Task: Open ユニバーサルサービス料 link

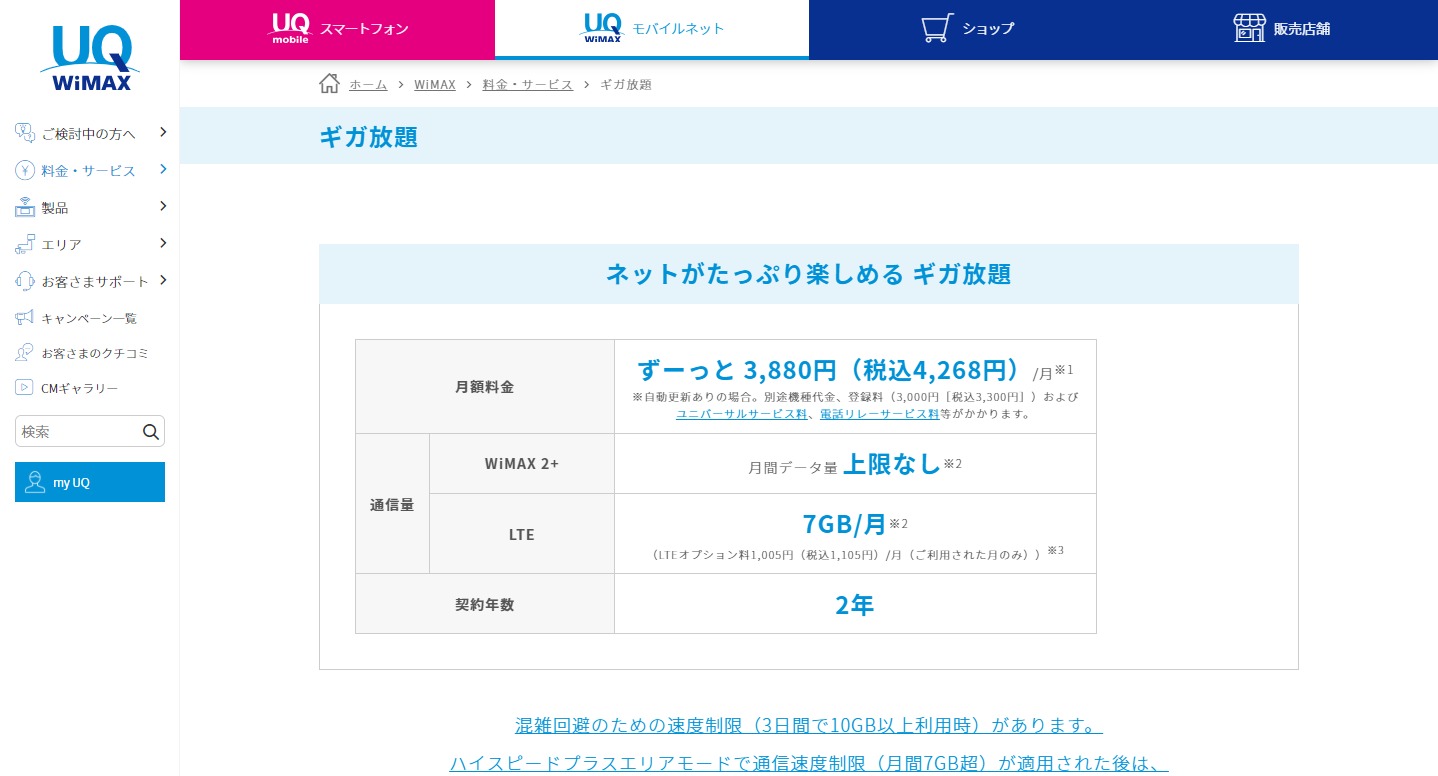Action: 742,413
